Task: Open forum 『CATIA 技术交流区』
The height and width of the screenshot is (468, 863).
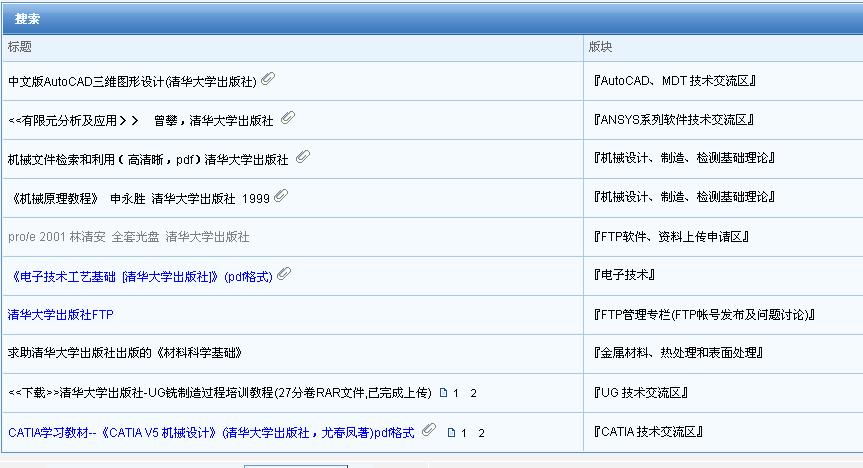Action: pyautogui.click(x=648, y=432)
